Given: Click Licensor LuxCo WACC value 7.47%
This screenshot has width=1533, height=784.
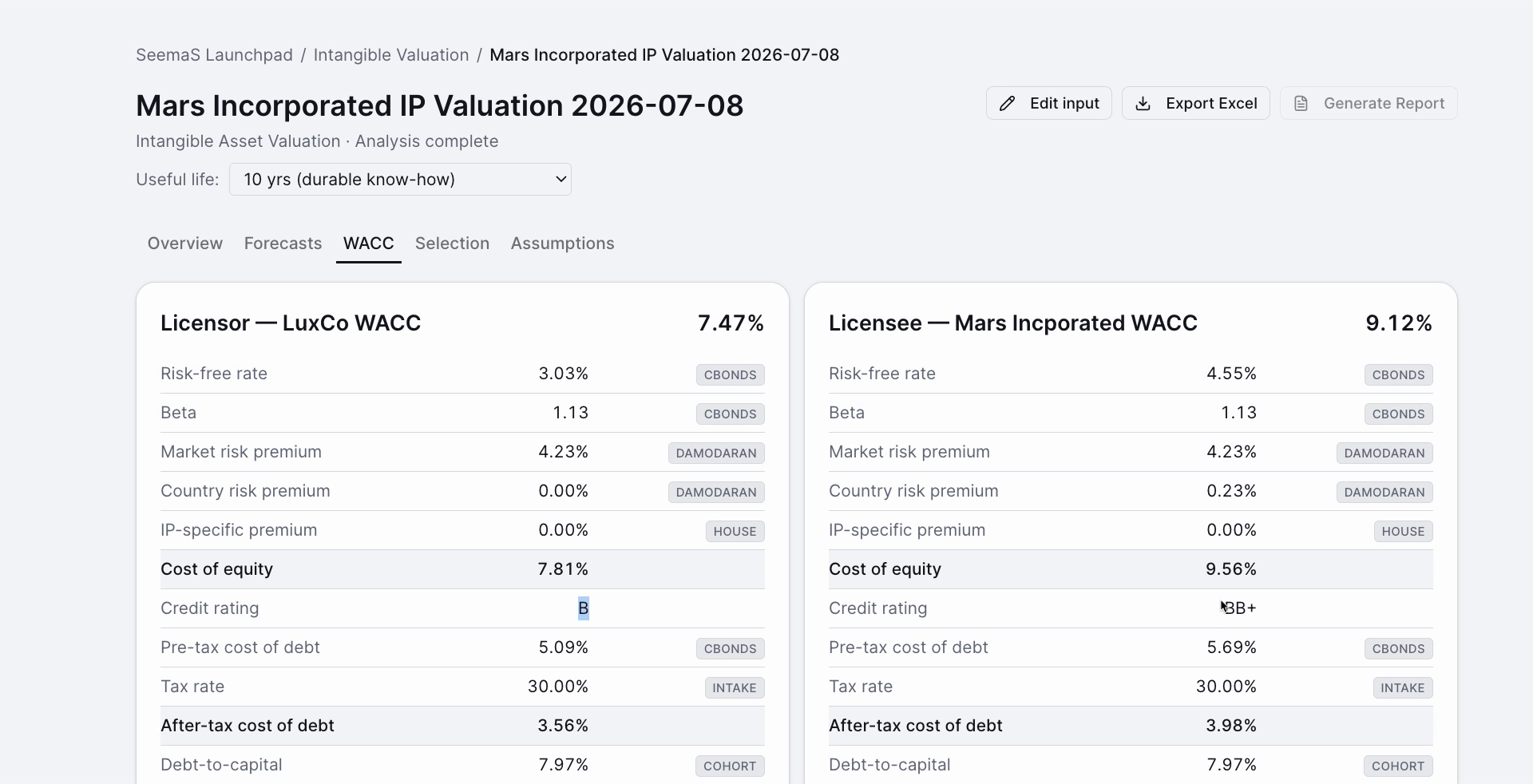Looking at the screenshot, I should point(731,323).
